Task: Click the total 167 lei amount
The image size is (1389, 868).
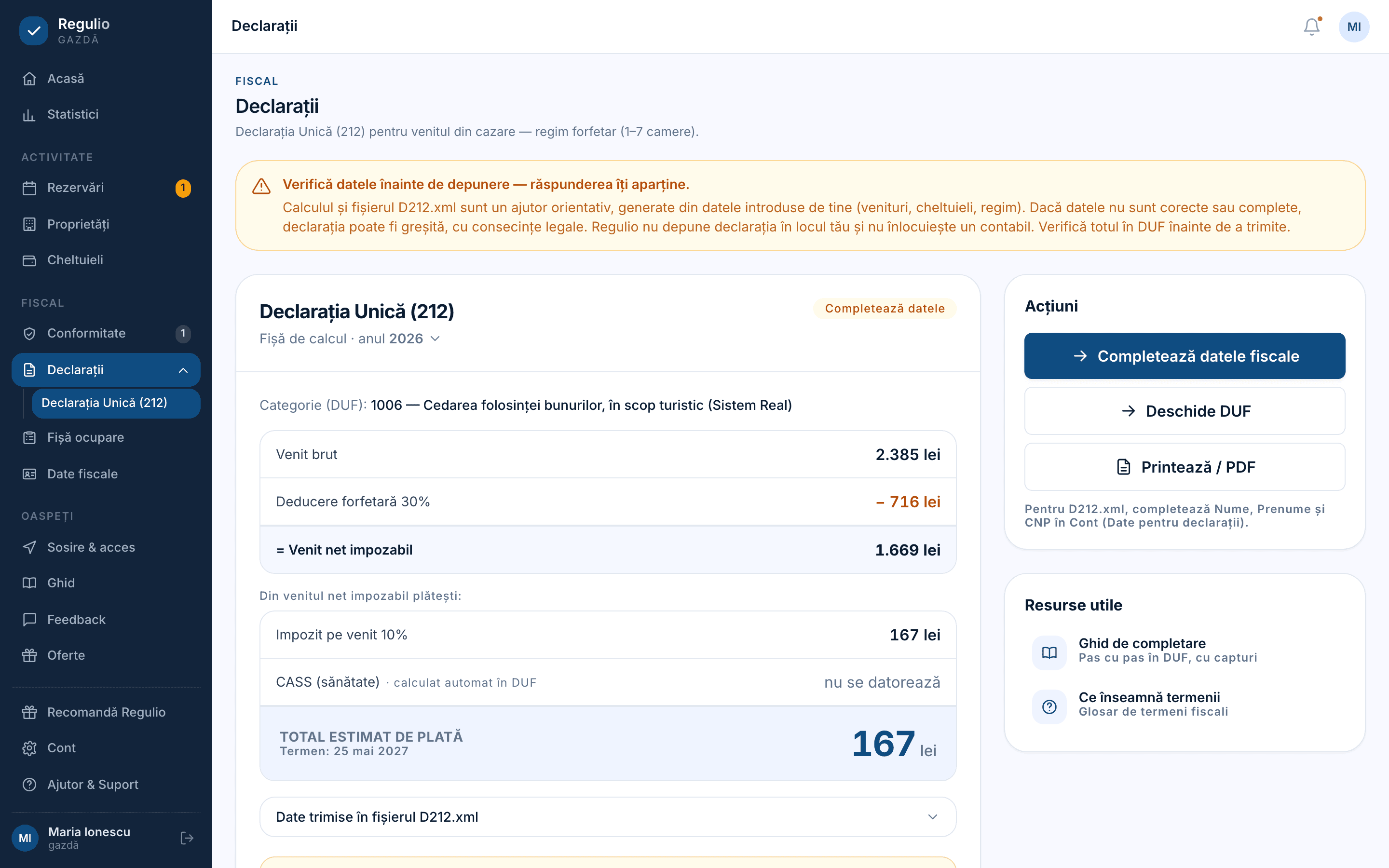Action: click(894, 744)
